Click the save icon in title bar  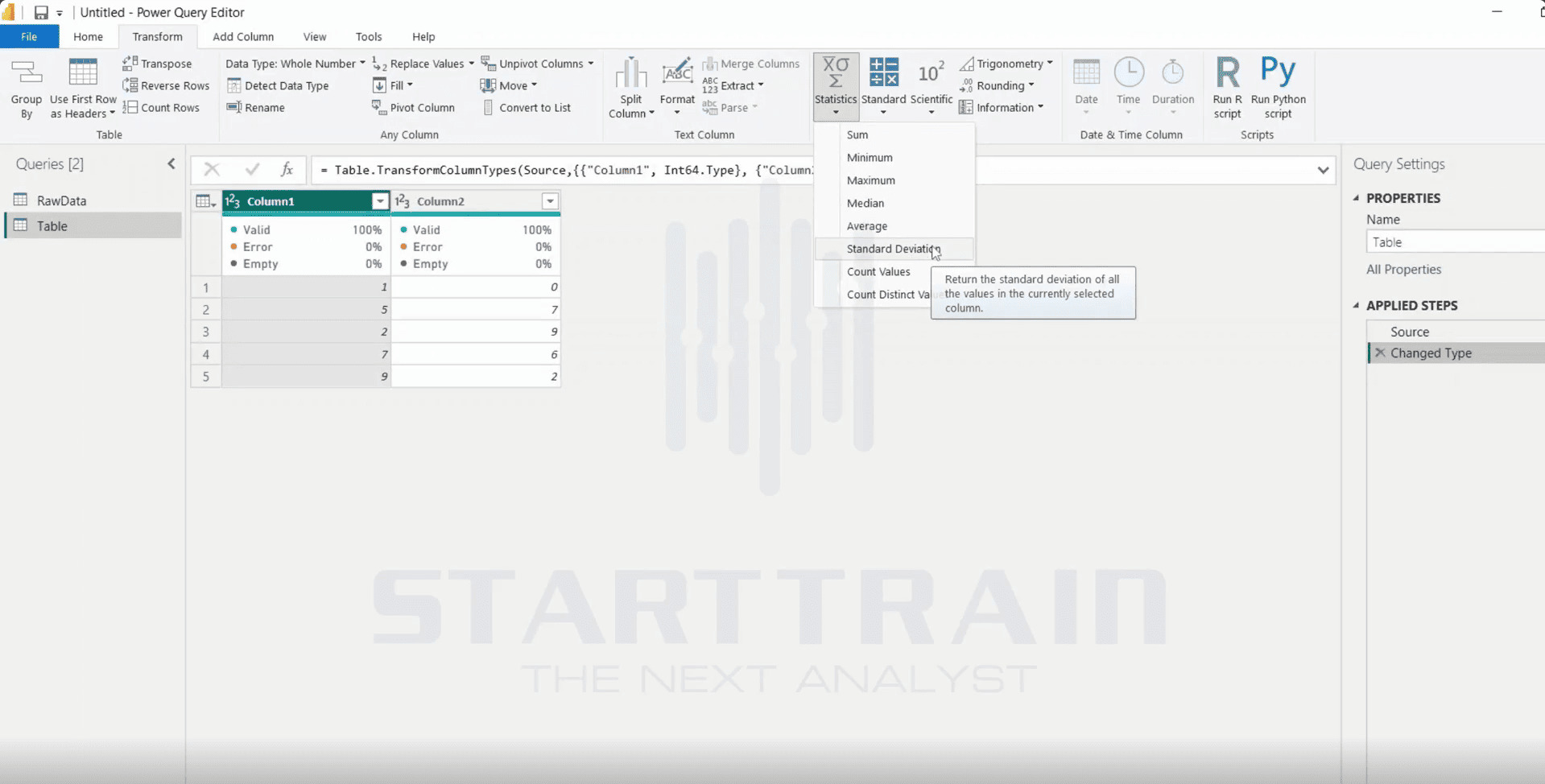pyautogui.click(x=41, y=13)
